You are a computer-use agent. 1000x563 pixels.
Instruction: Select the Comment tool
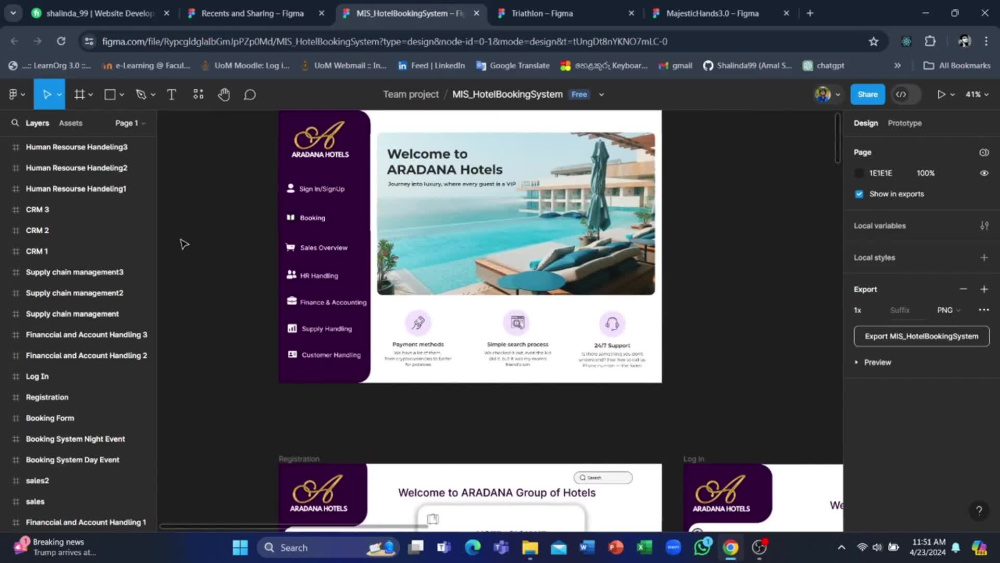[x=250, y=94]
